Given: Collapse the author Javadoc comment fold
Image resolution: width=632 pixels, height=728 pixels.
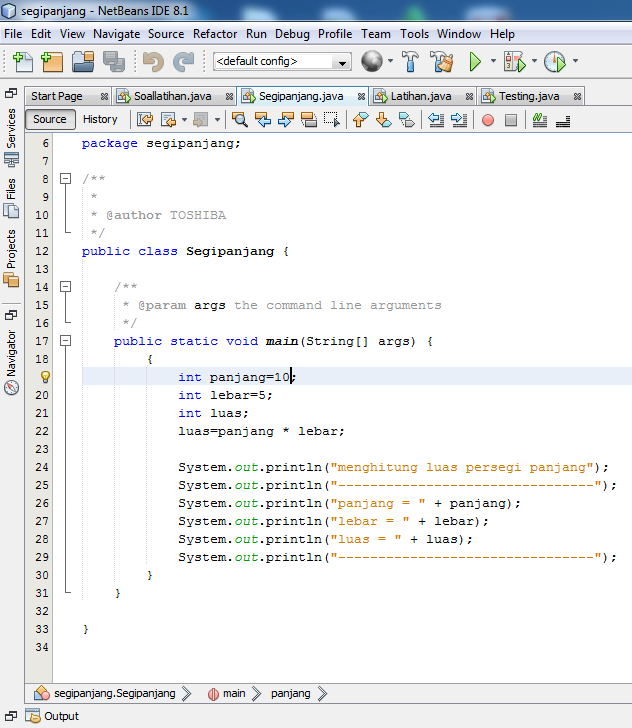Looking at the screenshot, I should [66, 179].
